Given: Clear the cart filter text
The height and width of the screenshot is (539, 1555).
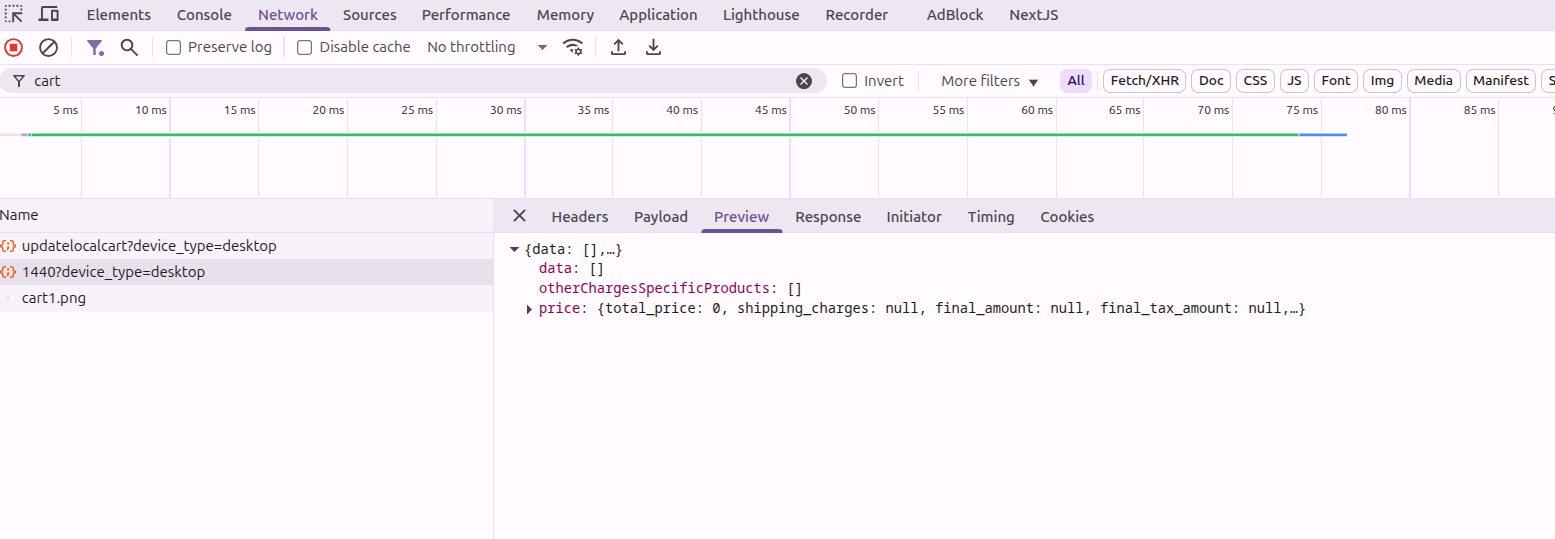Looking at the screenshot, I should 804,81.
